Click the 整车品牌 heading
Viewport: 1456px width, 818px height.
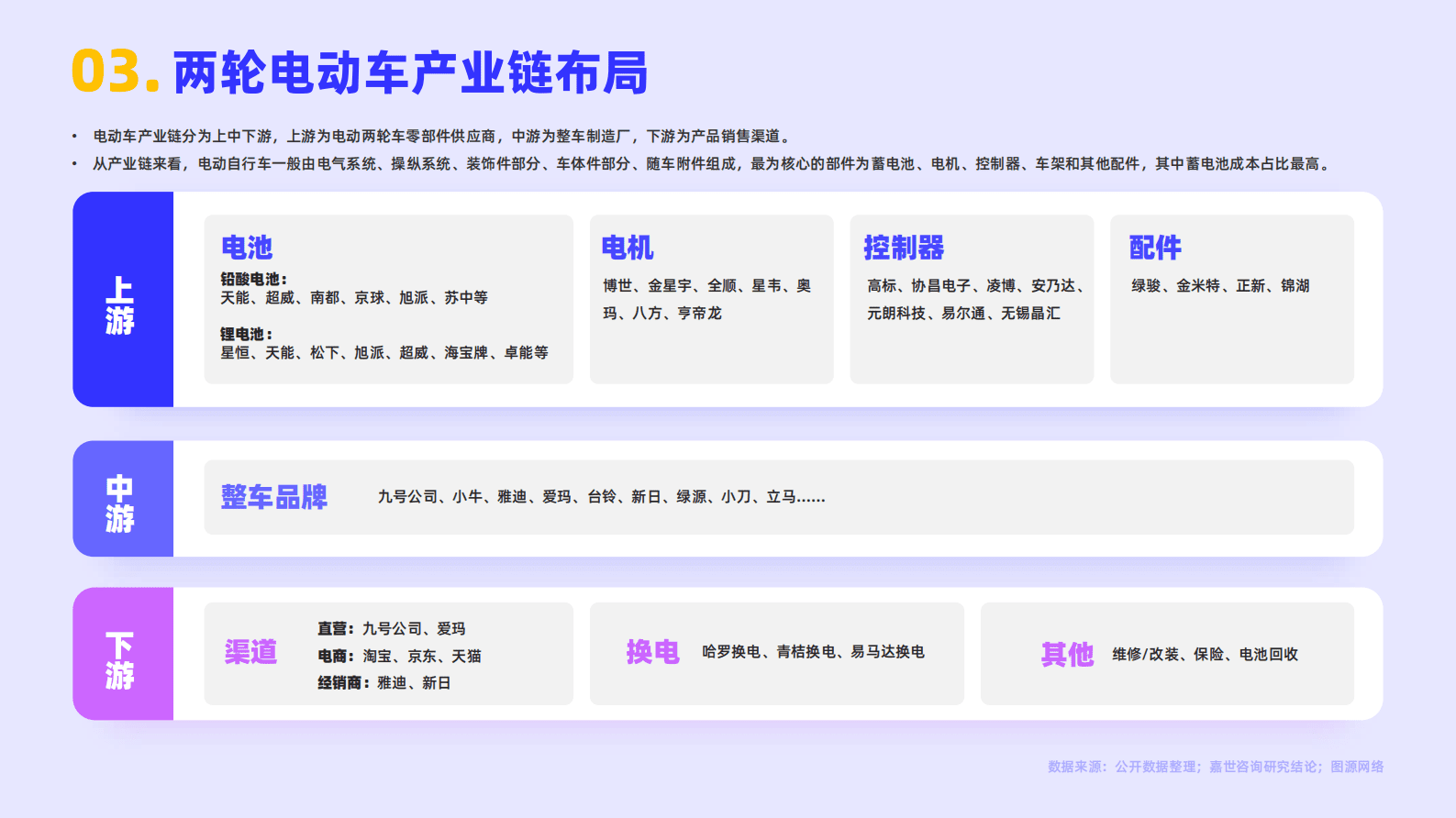[274, 497]
